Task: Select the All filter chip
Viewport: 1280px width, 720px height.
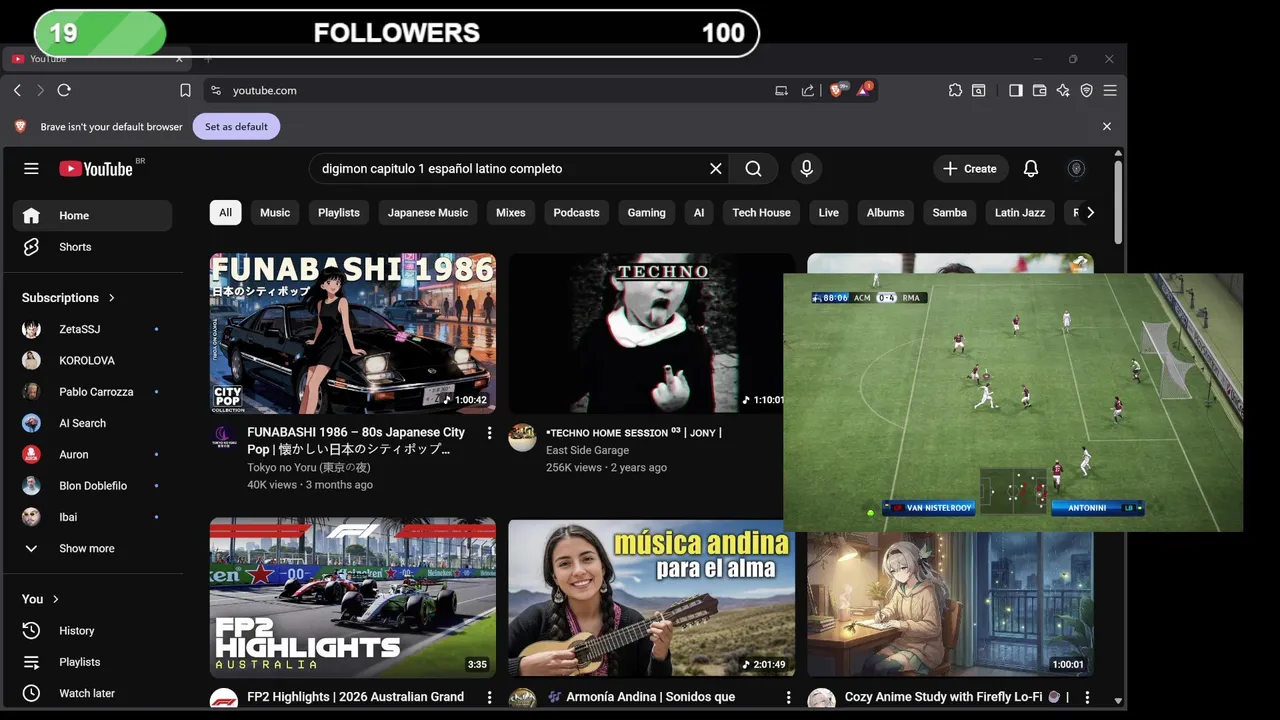Action: (x=225, y=212)
